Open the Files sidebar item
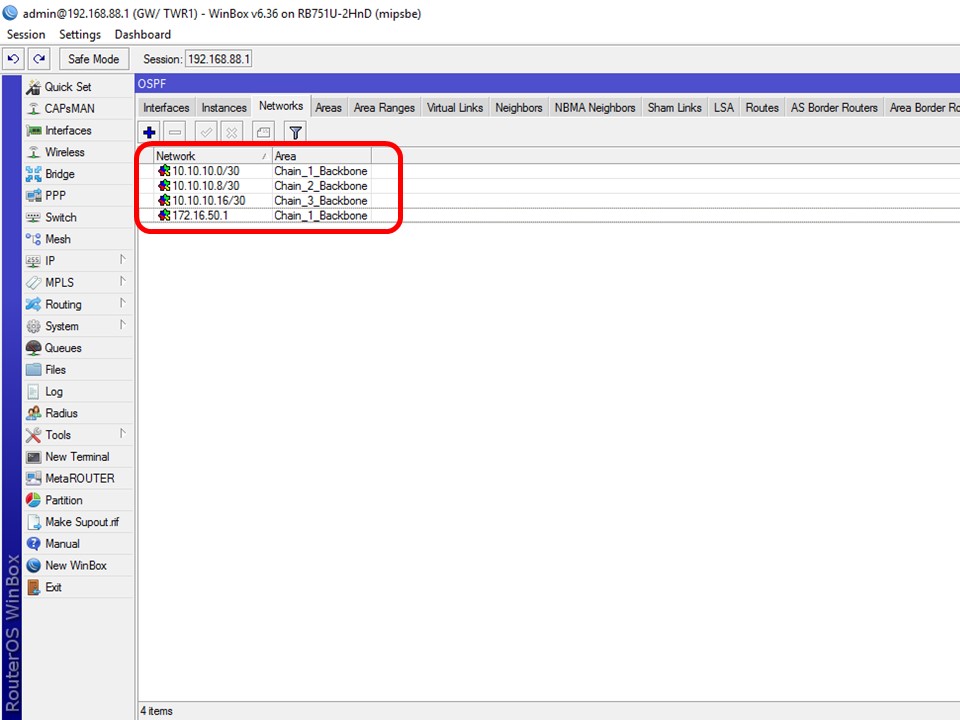This screenshot has height=720, width=960. point(78,370)
